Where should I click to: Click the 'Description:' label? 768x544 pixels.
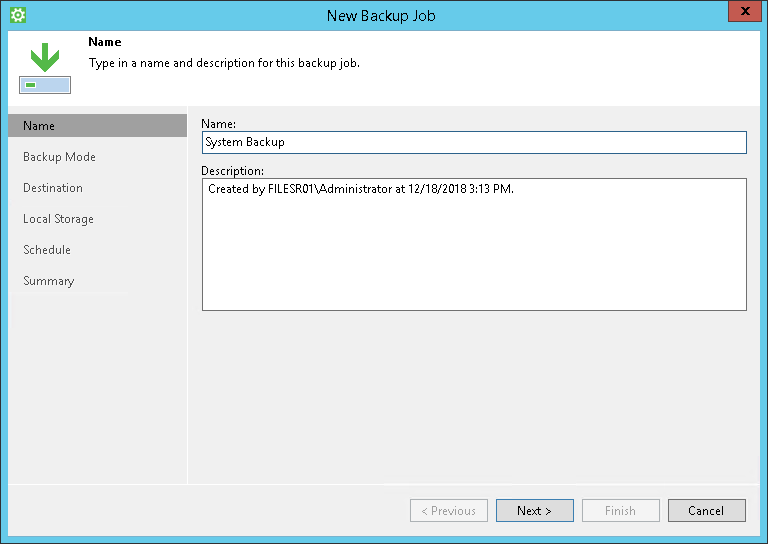point(233,170)
